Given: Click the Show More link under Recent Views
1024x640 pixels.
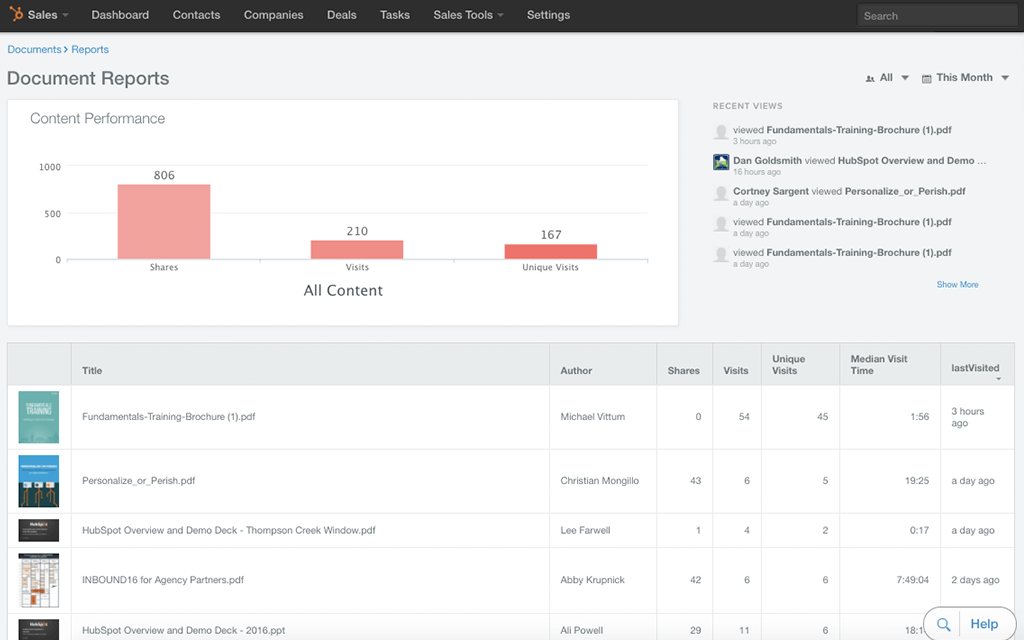Looking at the screenshot, I should (x=957, y=284).
